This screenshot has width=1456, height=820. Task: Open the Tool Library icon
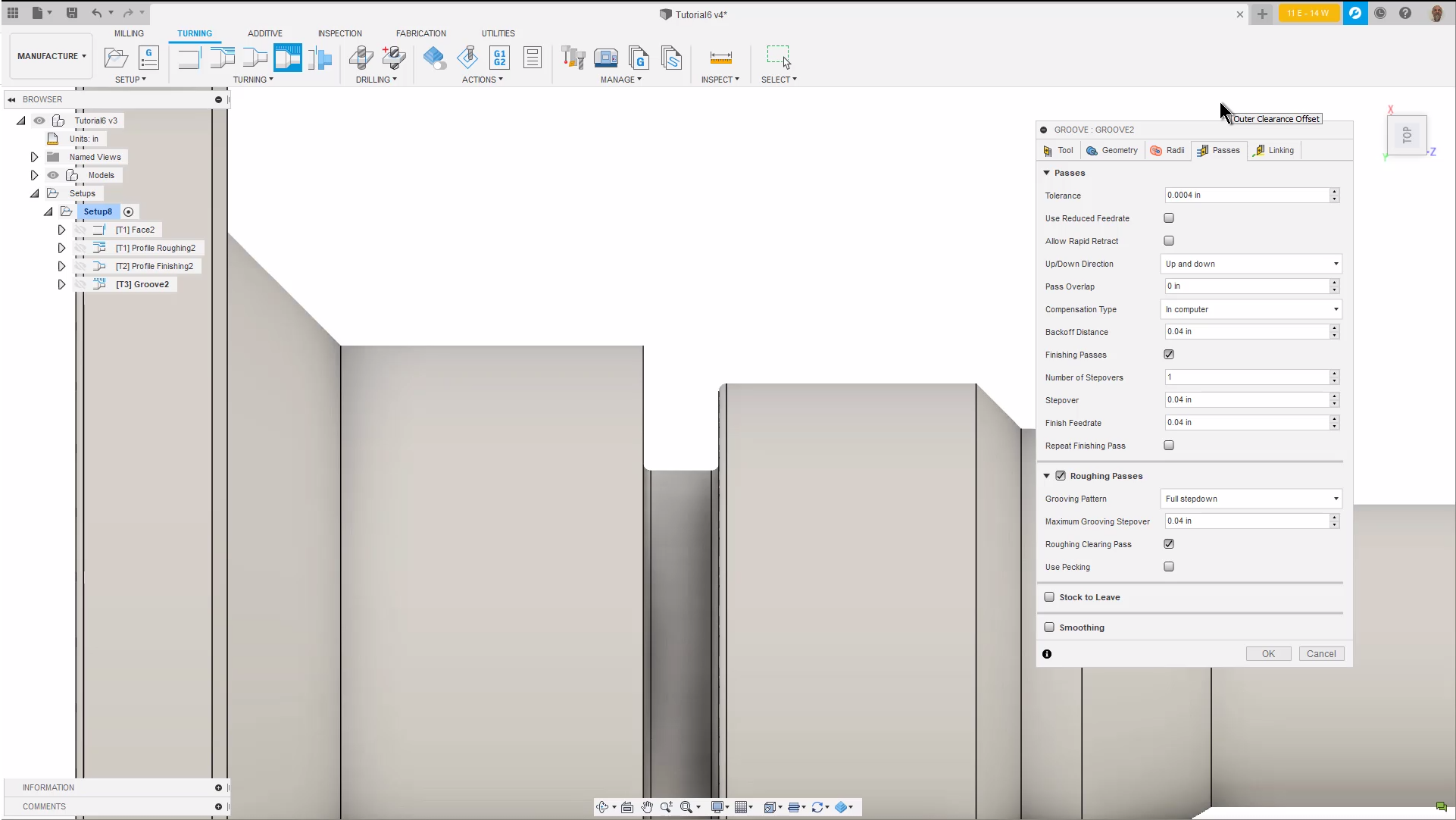click(x=573, y=58)
